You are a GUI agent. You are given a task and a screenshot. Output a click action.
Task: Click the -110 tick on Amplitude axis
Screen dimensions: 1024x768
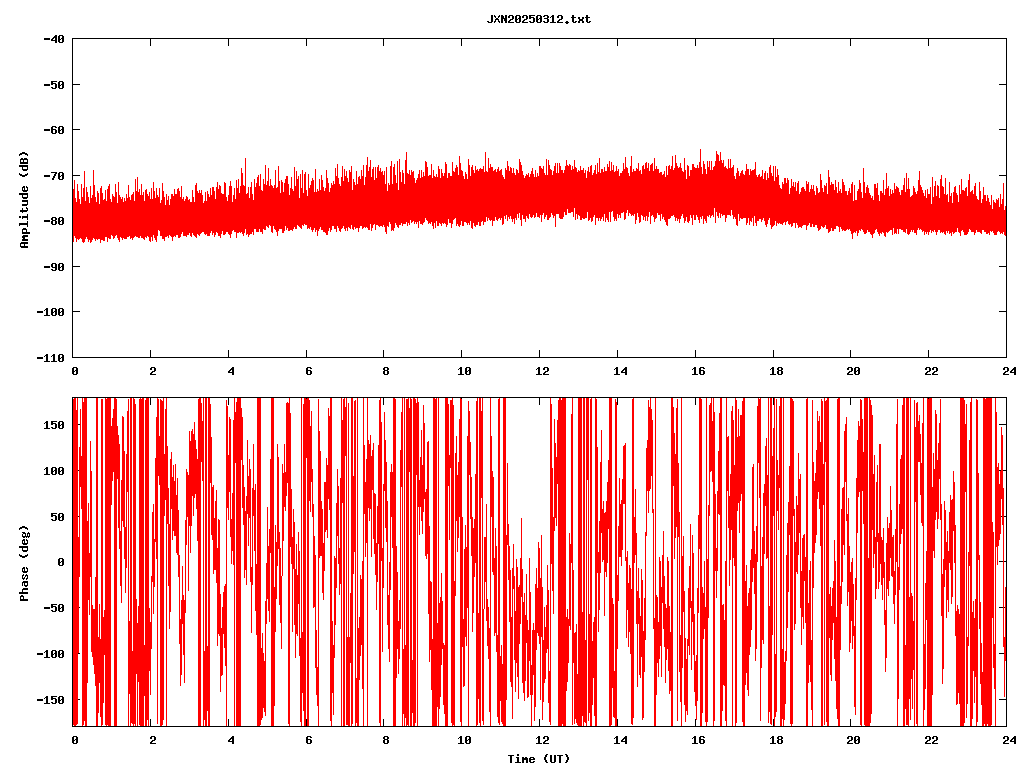pos(50,358)
